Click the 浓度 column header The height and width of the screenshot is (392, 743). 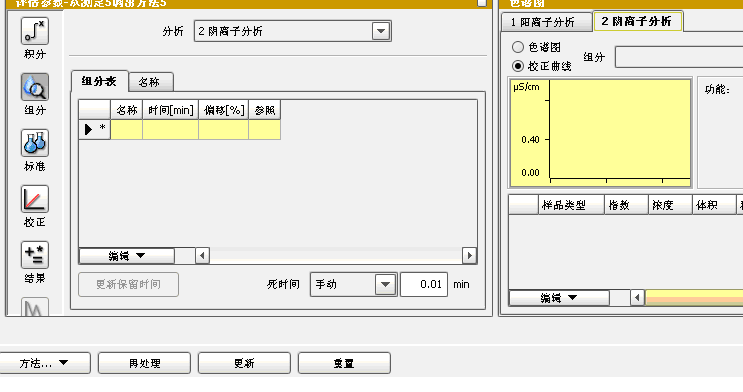(671, 205)
